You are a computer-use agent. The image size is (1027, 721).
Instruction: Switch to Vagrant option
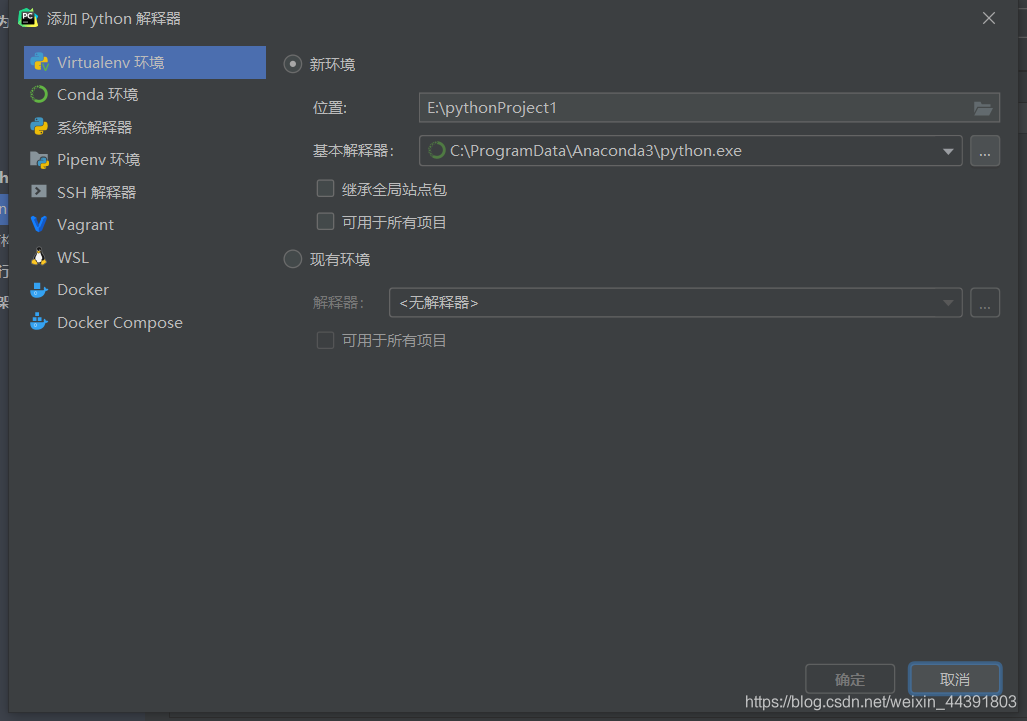coord(145,225)
